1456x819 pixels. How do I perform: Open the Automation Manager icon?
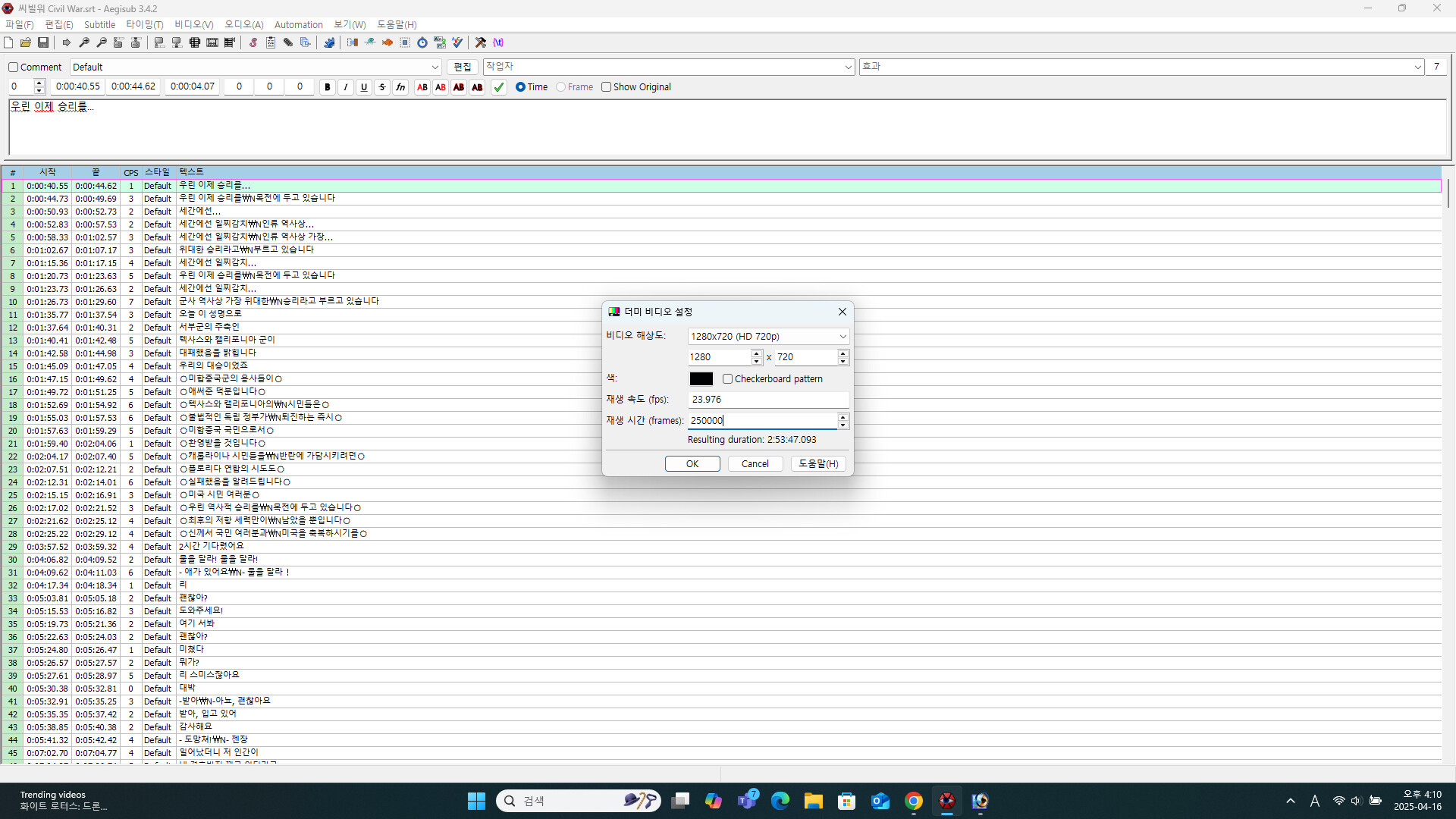coord(329,42)
